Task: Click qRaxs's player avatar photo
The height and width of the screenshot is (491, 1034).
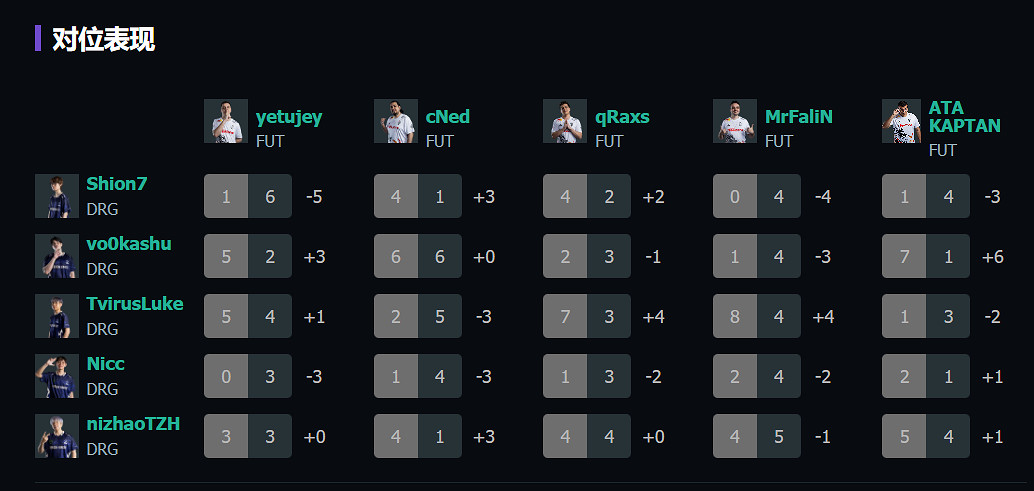Action: click(x=564, y=121)
